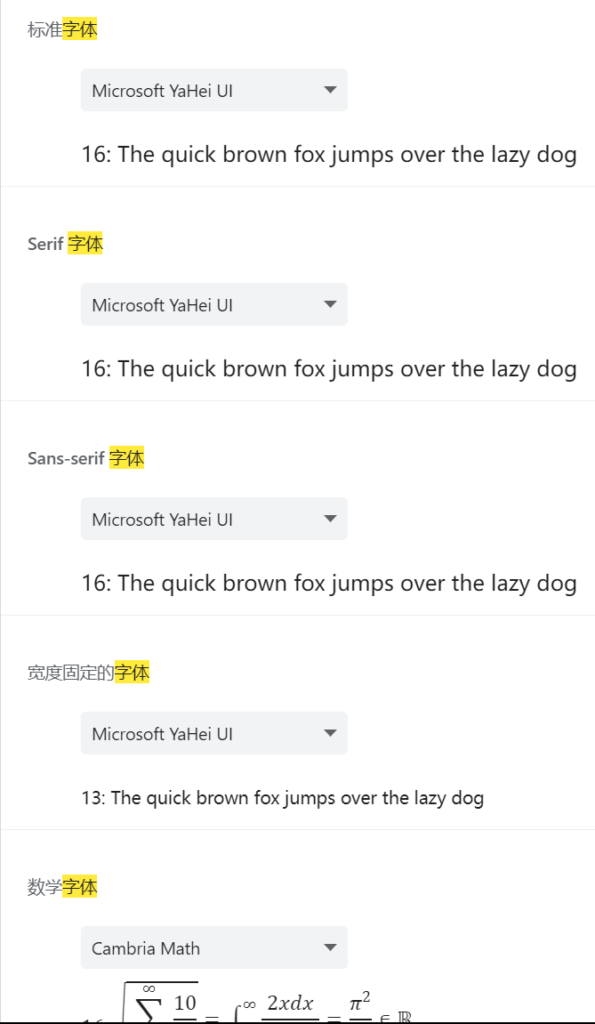595x1024 pixels.
Task: Click the Sans-serif 字体 preview sentence
Action: point(329,584)
